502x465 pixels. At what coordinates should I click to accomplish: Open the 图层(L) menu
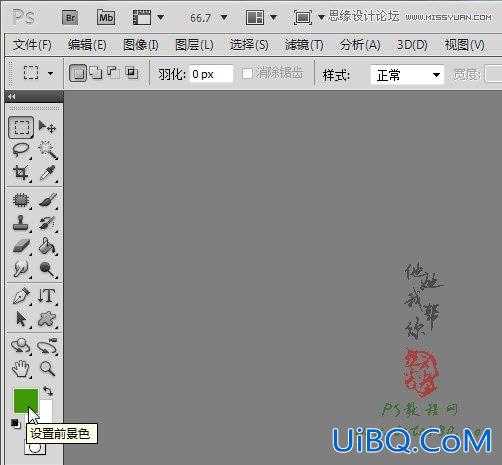coord(194,45)
